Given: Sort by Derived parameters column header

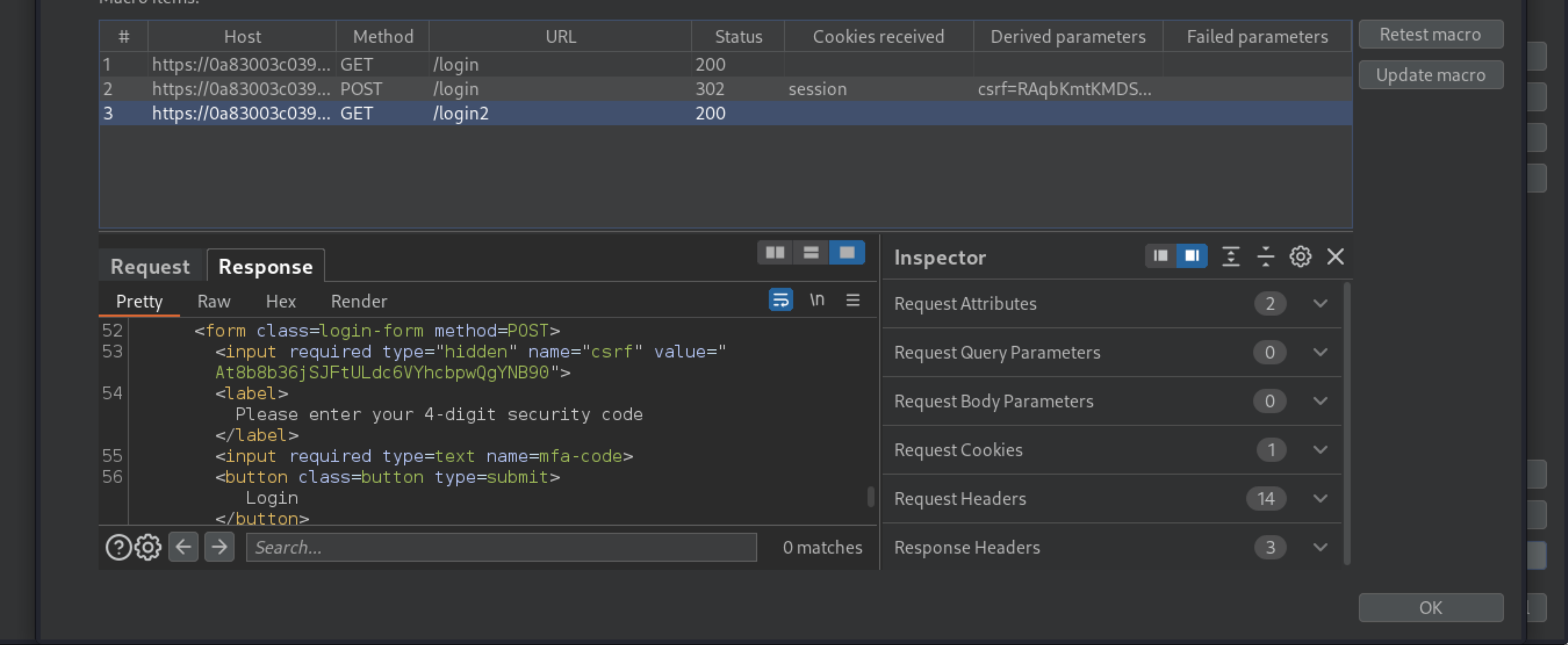Looking at the screenshot, I should coord(1068,36).
